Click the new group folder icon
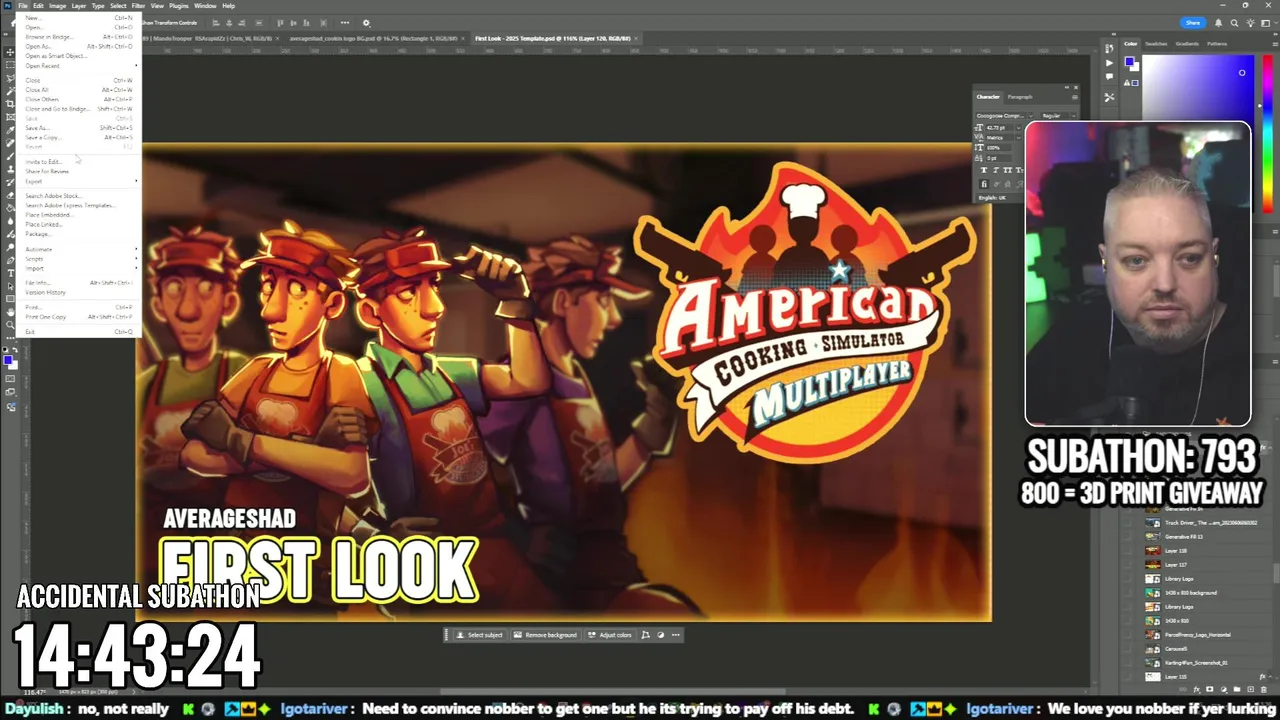The height and width of the screenshot is (720, 1280). (x=1237, y=689)
